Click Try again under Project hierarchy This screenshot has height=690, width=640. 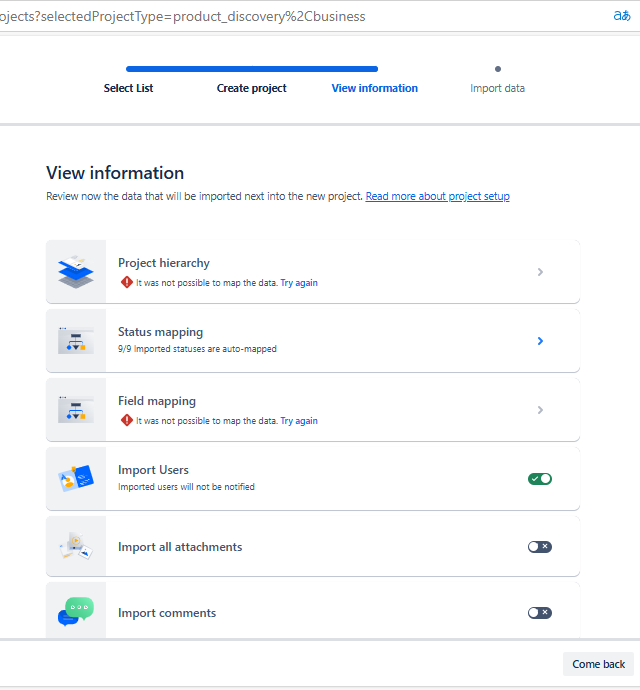tap(299, 283)
